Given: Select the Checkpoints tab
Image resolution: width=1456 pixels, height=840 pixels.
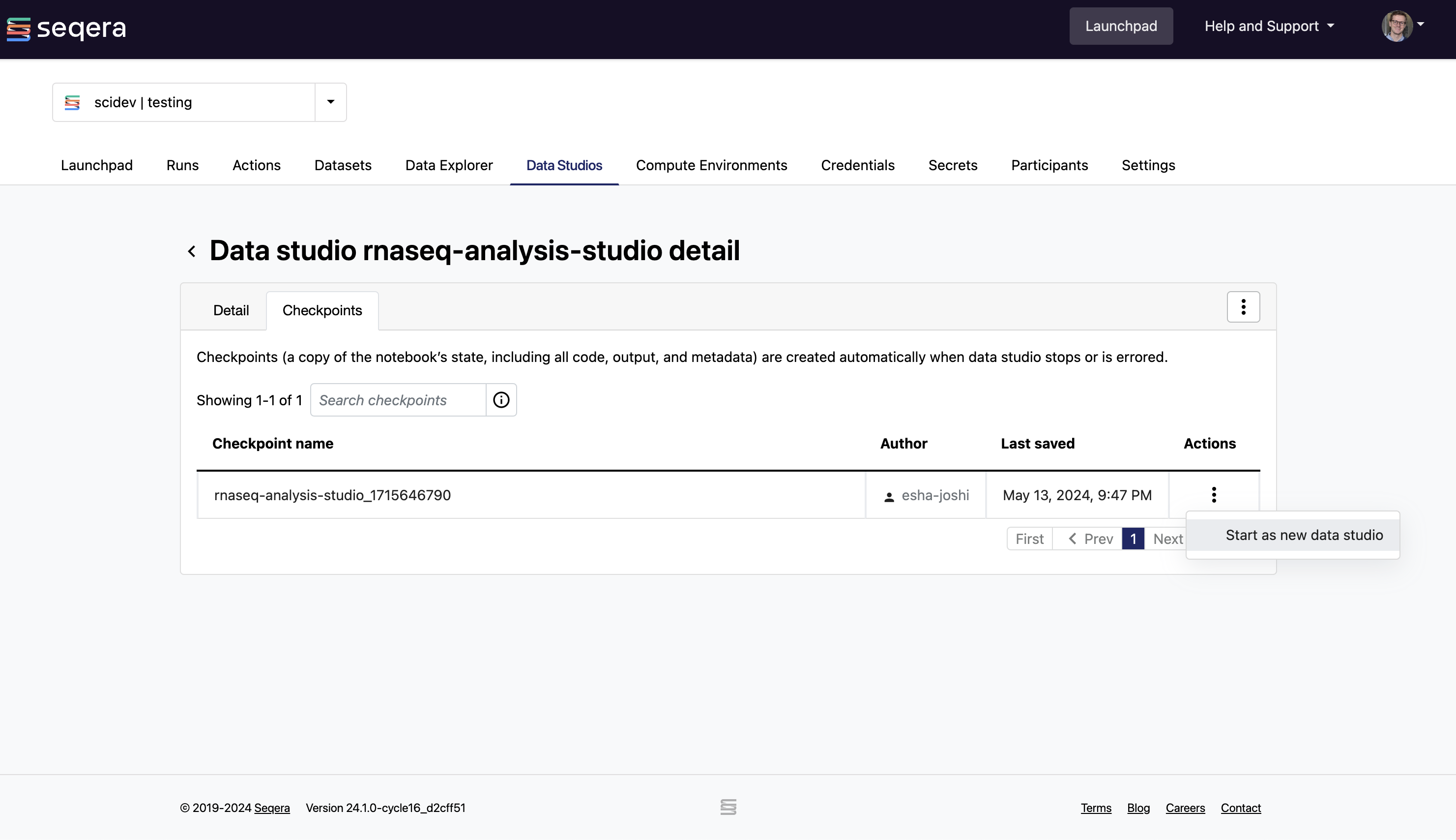Looking at the screenshot, I should click(322, 309).
